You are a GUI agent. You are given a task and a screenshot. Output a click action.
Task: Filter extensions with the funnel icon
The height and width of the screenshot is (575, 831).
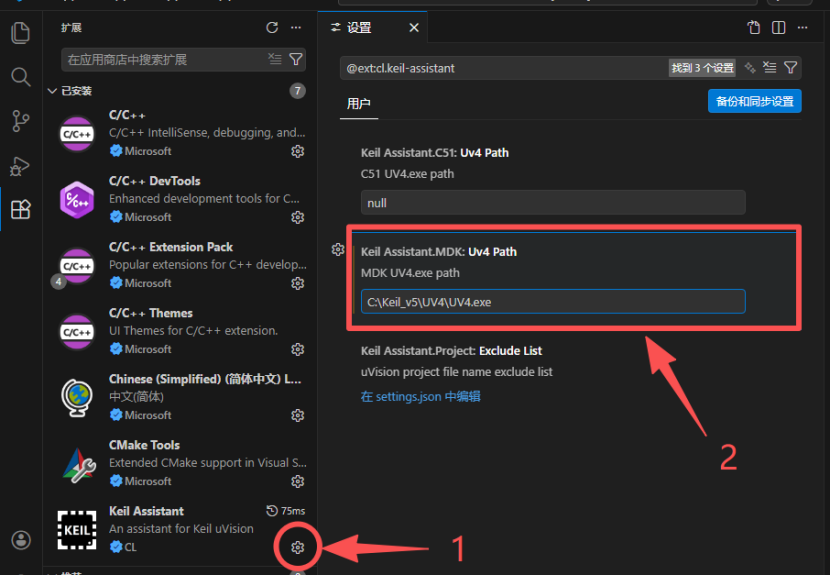pos(296,59)
